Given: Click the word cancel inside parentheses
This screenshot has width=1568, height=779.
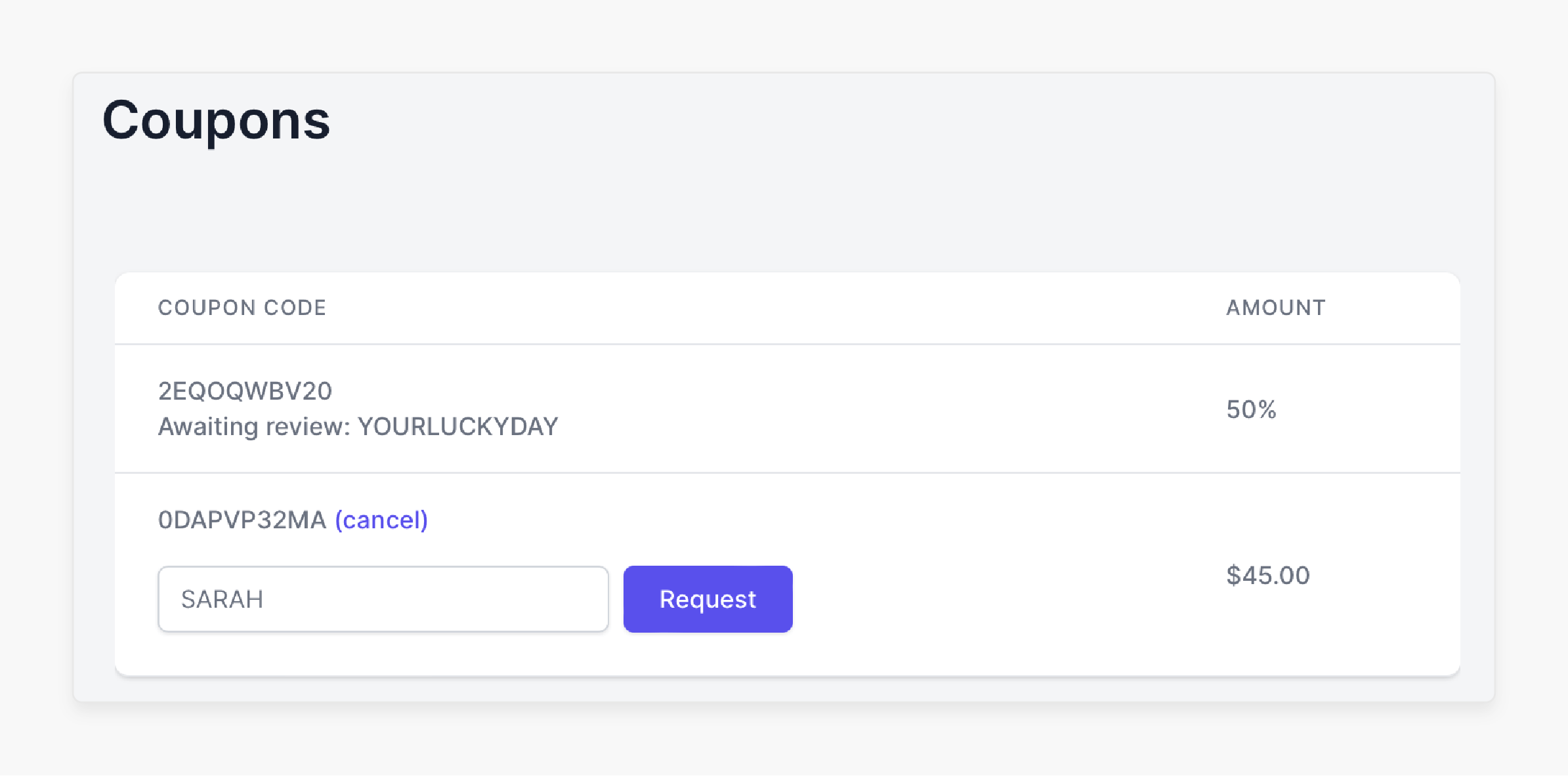Looking at the screenshot, I should pyautogui.click(x=381, y=520).
